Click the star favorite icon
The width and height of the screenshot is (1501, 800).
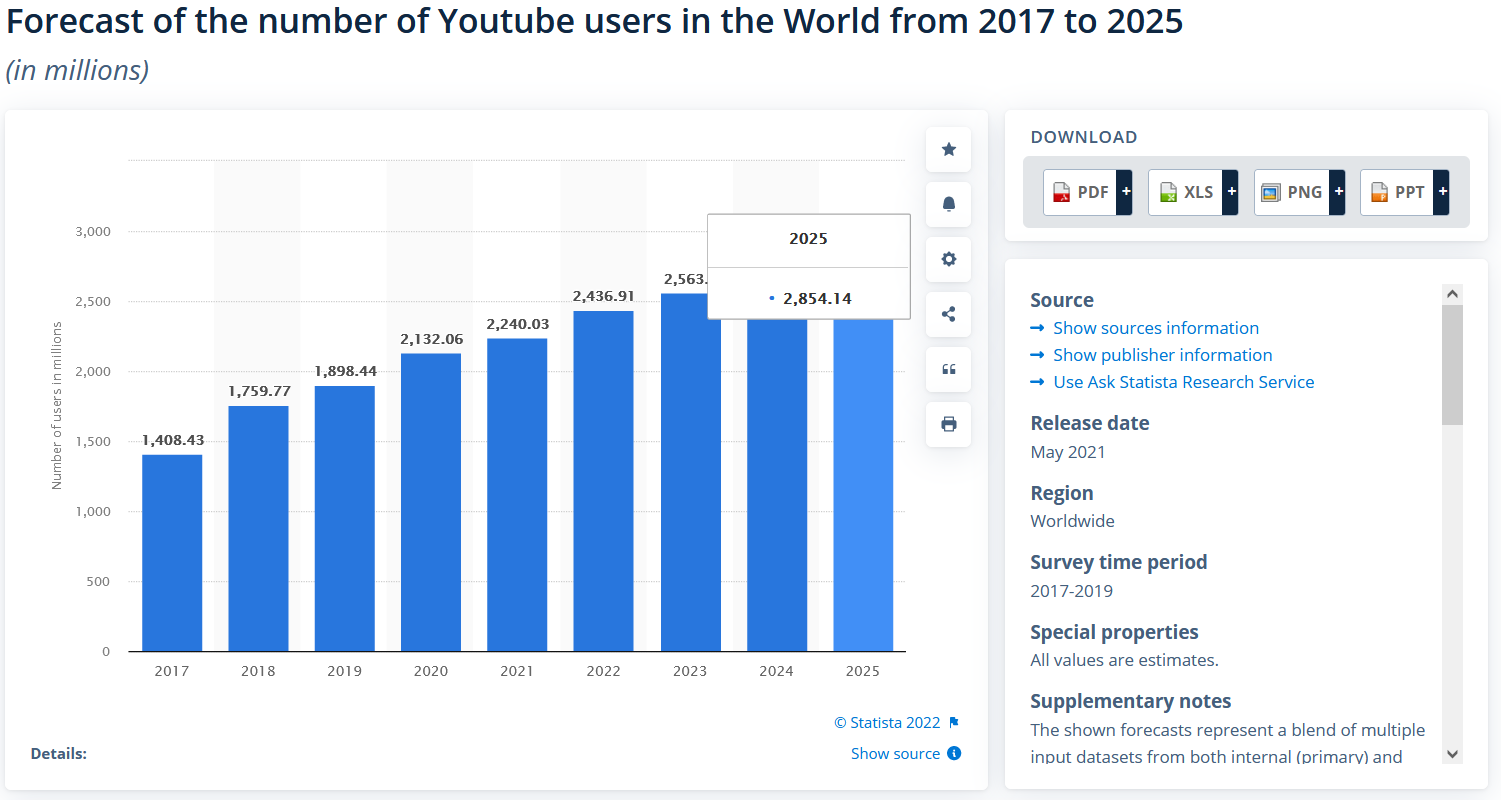[x=948, y=149]
